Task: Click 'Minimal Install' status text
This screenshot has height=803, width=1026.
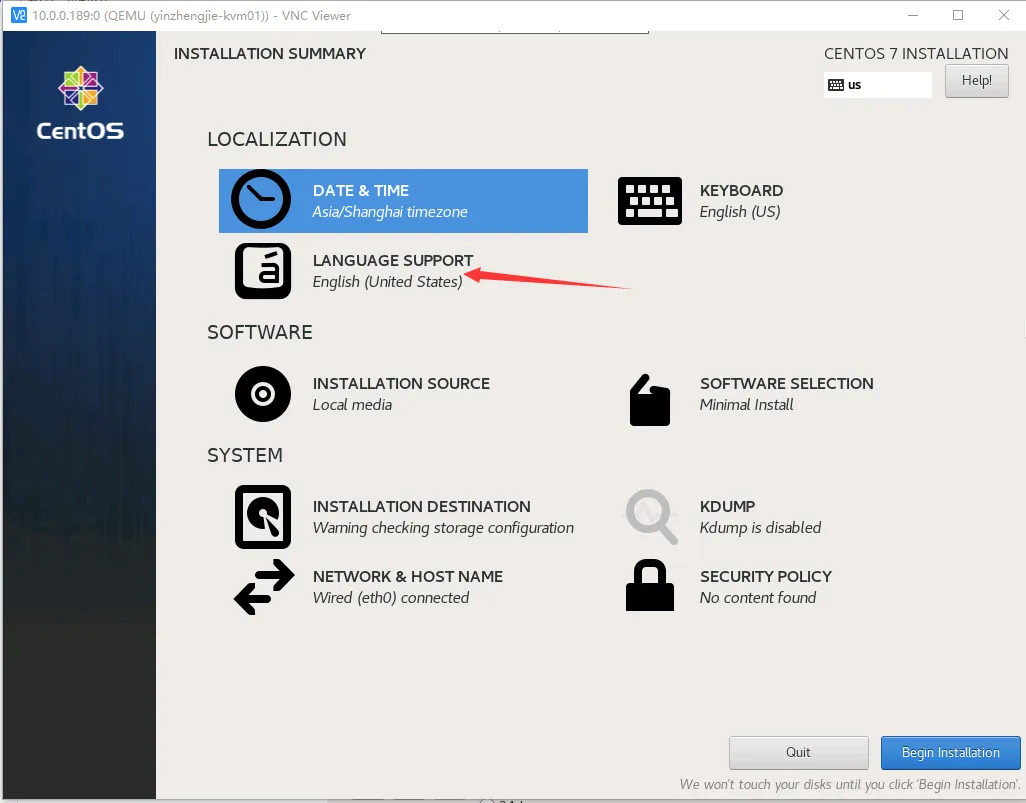Action: click(x=746, y=405)
